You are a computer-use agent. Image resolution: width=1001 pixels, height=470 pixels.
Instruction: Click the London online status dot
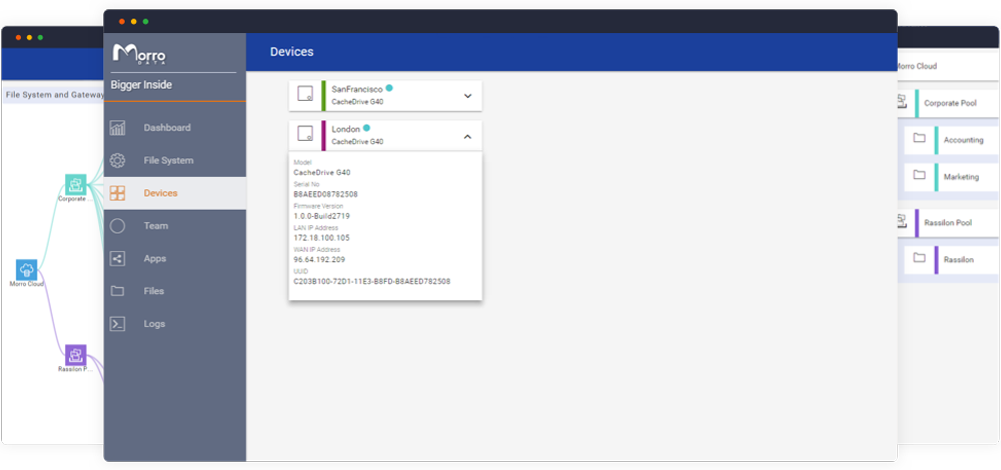[366, 128]
